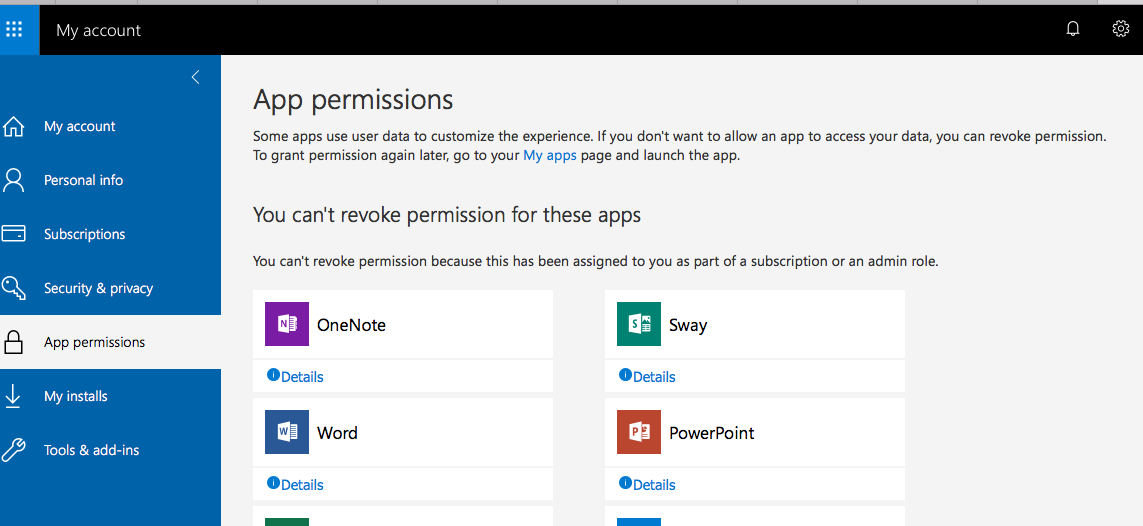Click the padlock icon beside App permissions
Viewport: 1143px width, 526px height.
[14, 342]
